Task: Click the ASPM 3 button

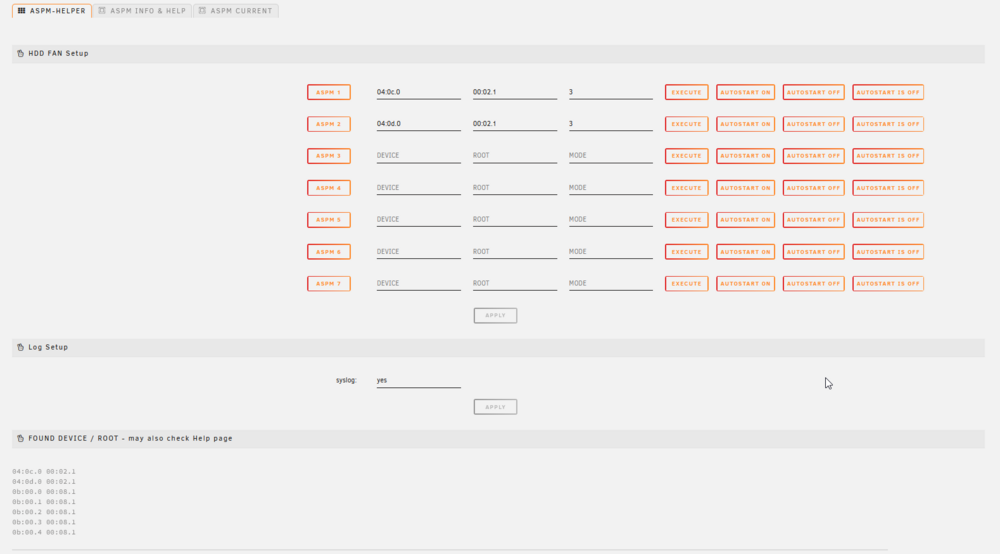Action: coord(328,156)
